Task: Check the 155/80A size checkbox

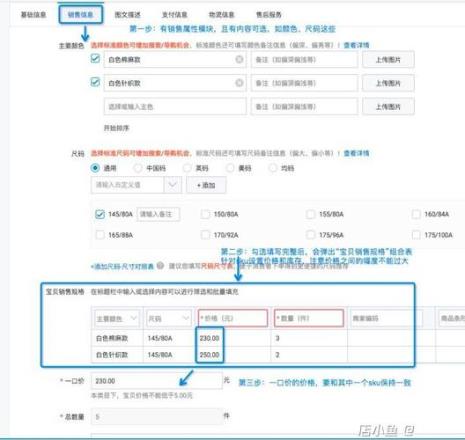Action: [x=310, y=214]
